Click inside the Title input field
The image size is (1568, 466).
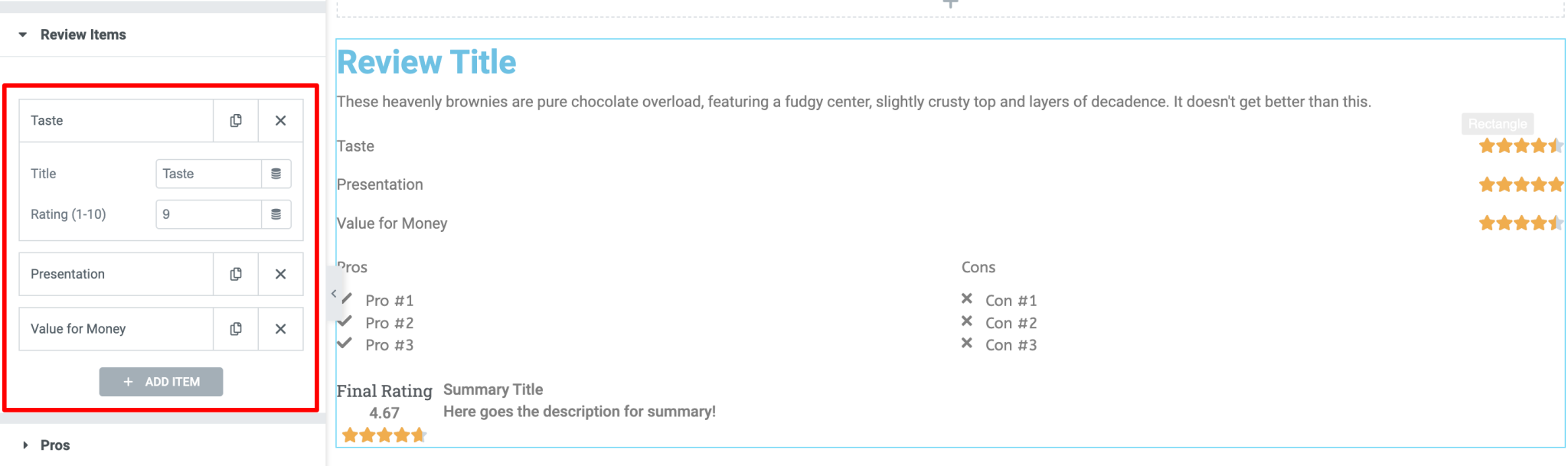pyautogui.click(x=208, y=174)
